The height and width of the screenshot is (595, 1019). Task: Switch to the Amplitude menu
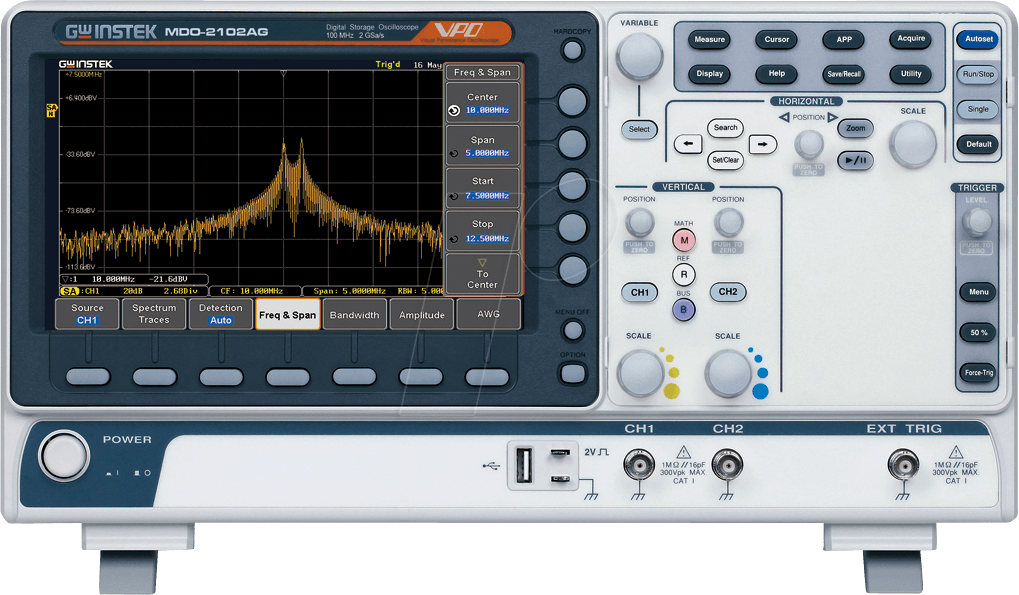(421, 313)
